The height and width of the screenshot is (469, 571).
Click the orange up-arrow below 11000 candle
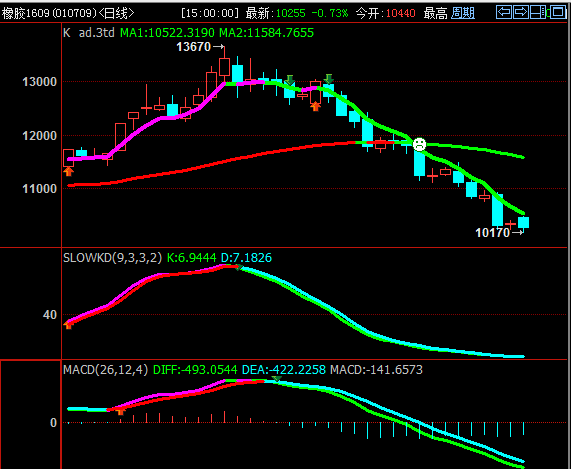coord(68,172)
